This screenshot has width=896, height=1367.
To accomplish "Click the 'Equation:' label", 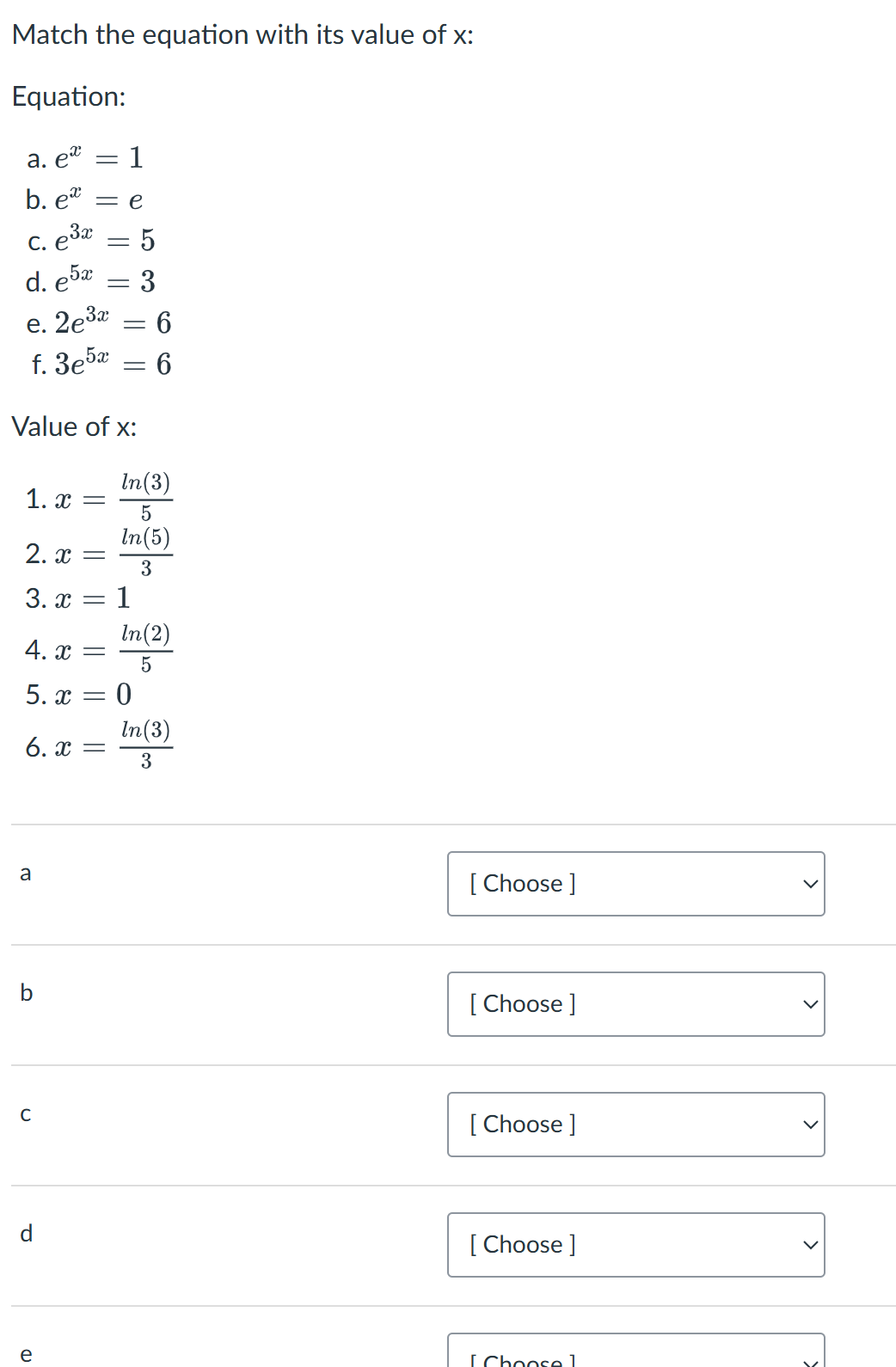I will [x=68, y=96].
